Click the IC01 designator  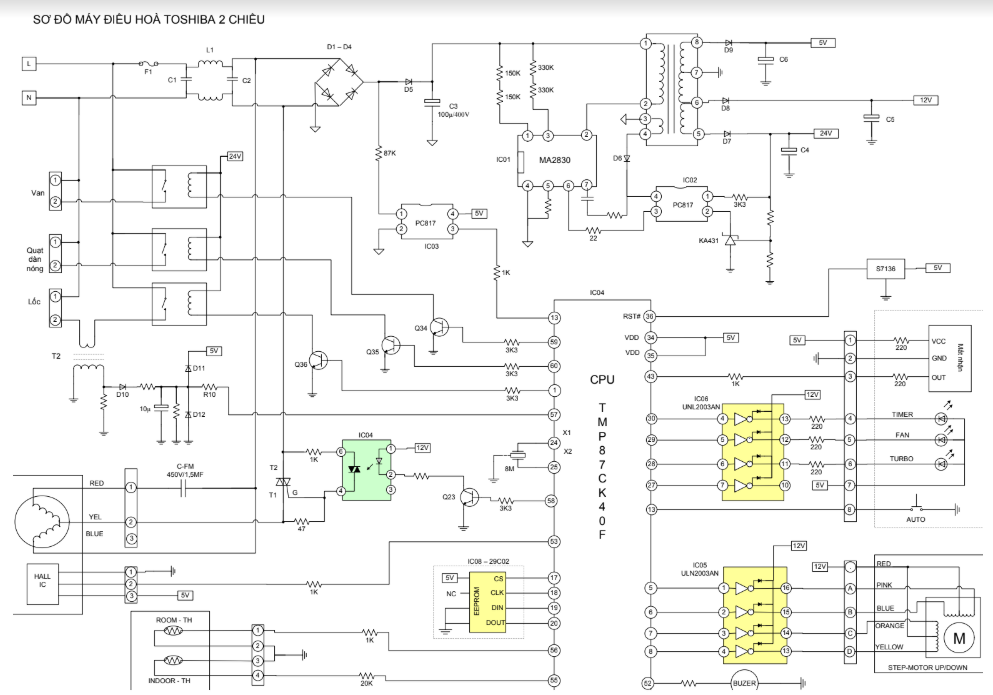pos(503,160)
